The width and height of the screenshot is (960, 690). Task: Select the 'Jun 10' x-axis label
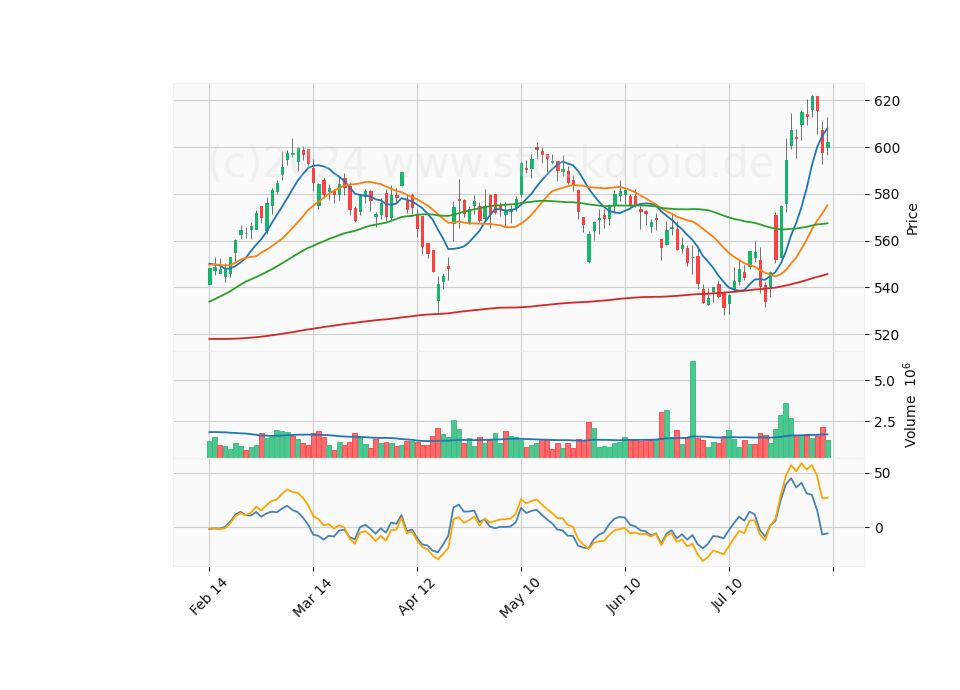pyautogui.click(x=624, y=596)
